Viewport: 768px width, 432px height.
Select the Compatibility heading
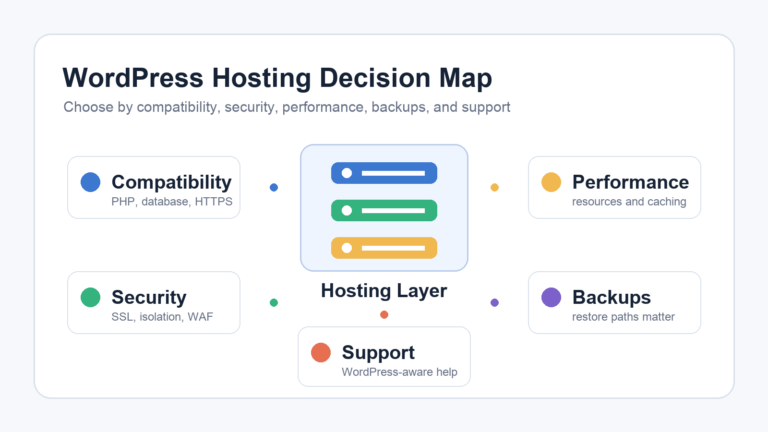pos(171,182)
